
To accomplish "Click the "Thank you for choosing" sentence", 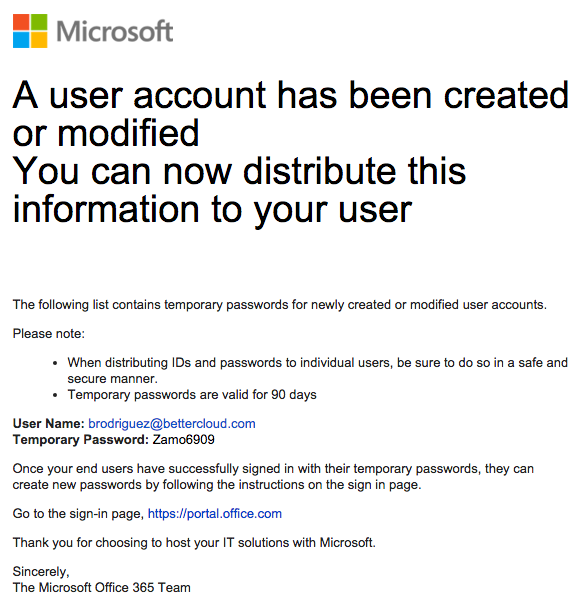I will (194, 542).
